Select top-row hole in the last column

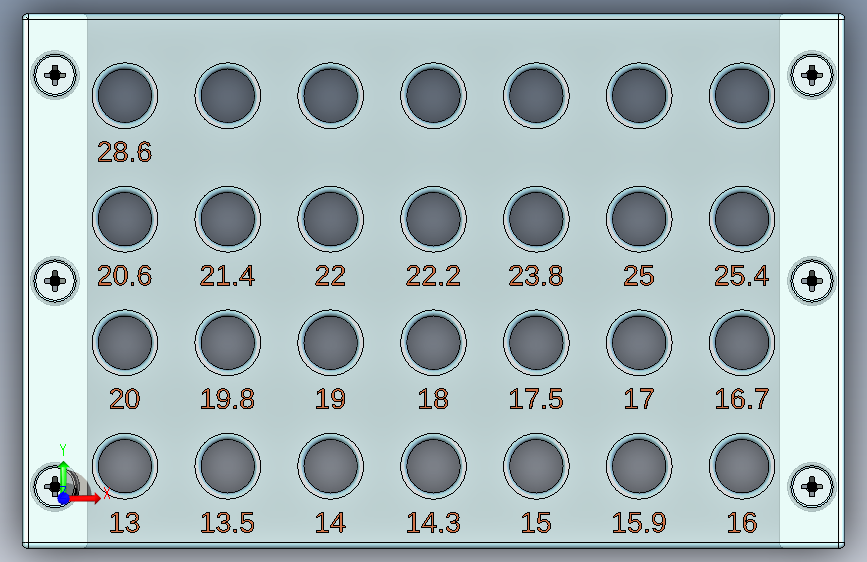tap(742, 96)
